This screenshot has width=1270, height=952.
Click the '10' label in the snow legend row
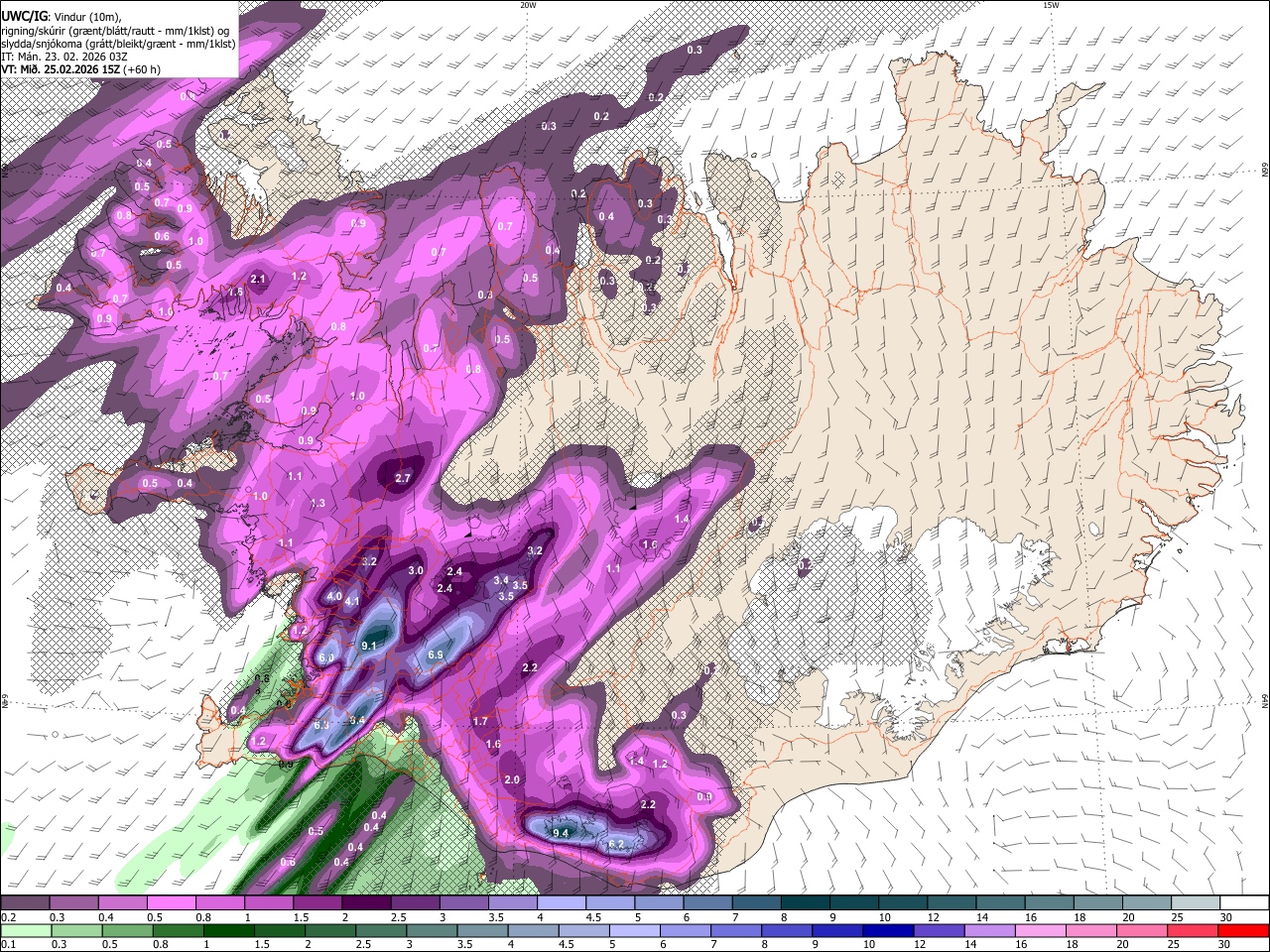tap(884, 917)
